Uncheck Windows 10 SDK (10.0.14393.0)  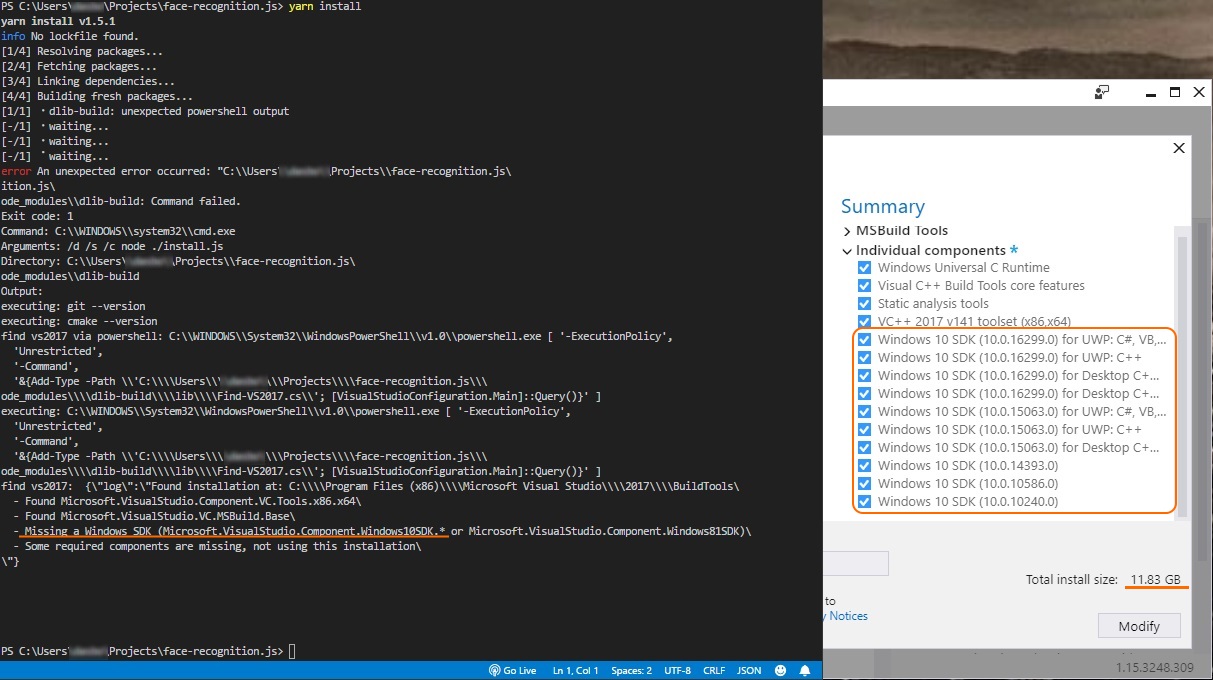coord(864,465)
